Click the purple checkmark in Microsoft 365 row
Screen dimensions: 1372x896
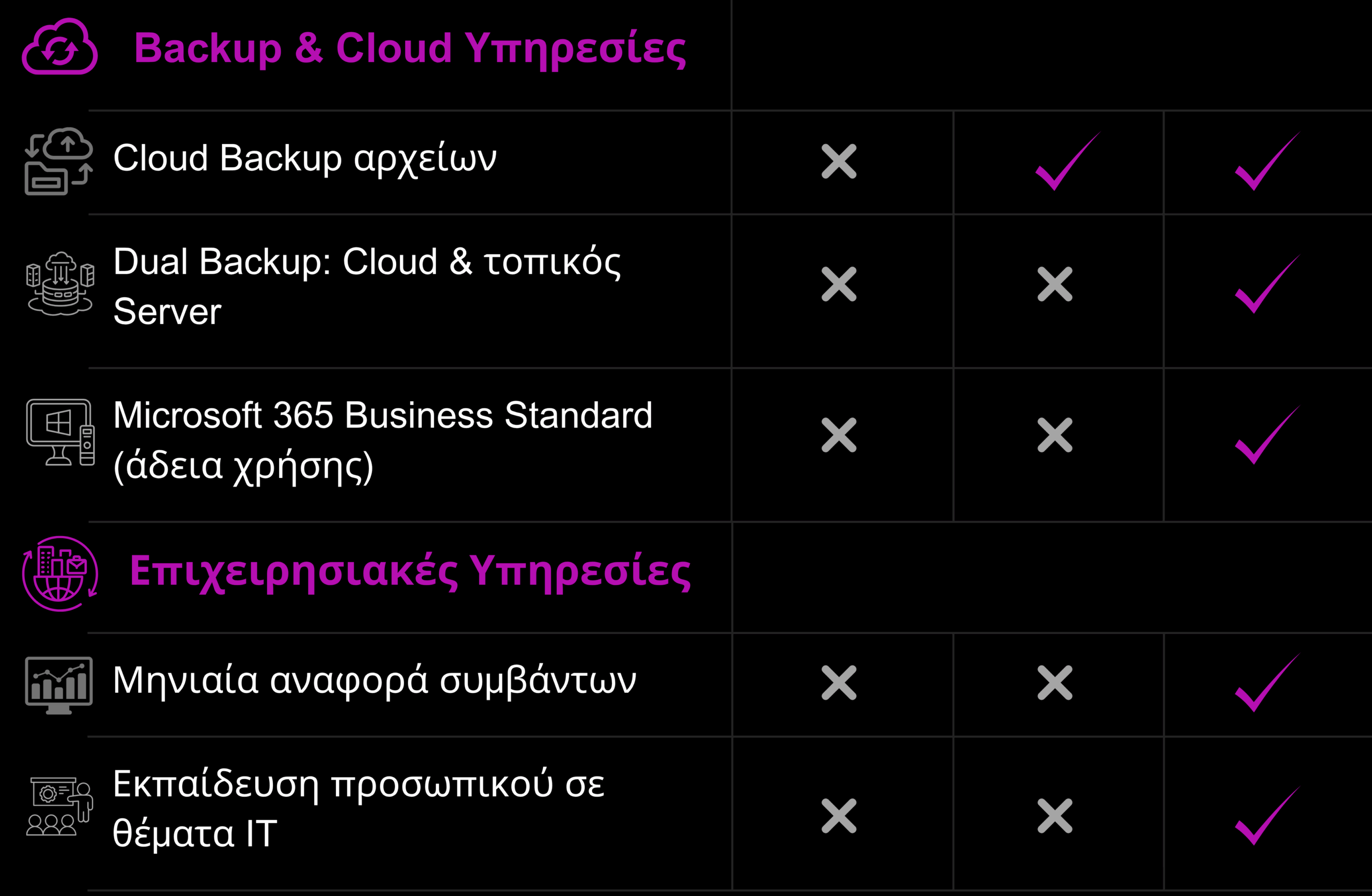(1266, 436)
